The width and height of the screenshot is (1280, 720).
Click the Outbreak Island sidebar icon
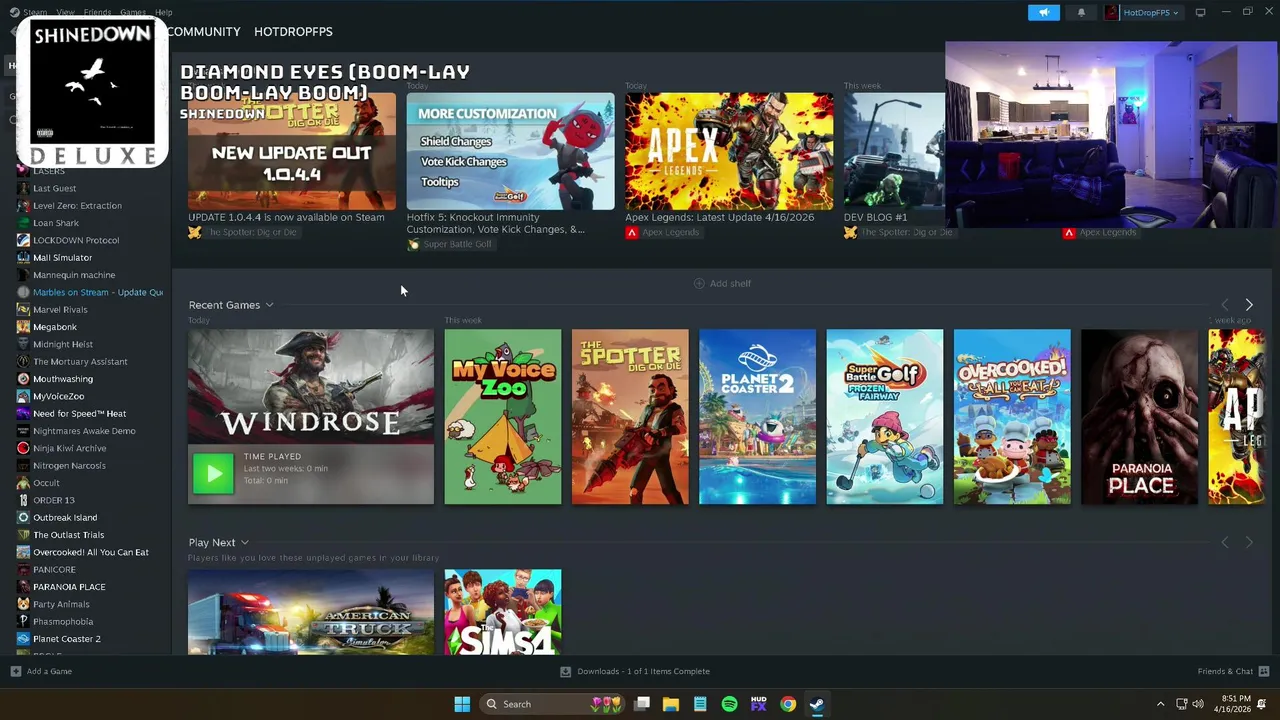(23, 517)
